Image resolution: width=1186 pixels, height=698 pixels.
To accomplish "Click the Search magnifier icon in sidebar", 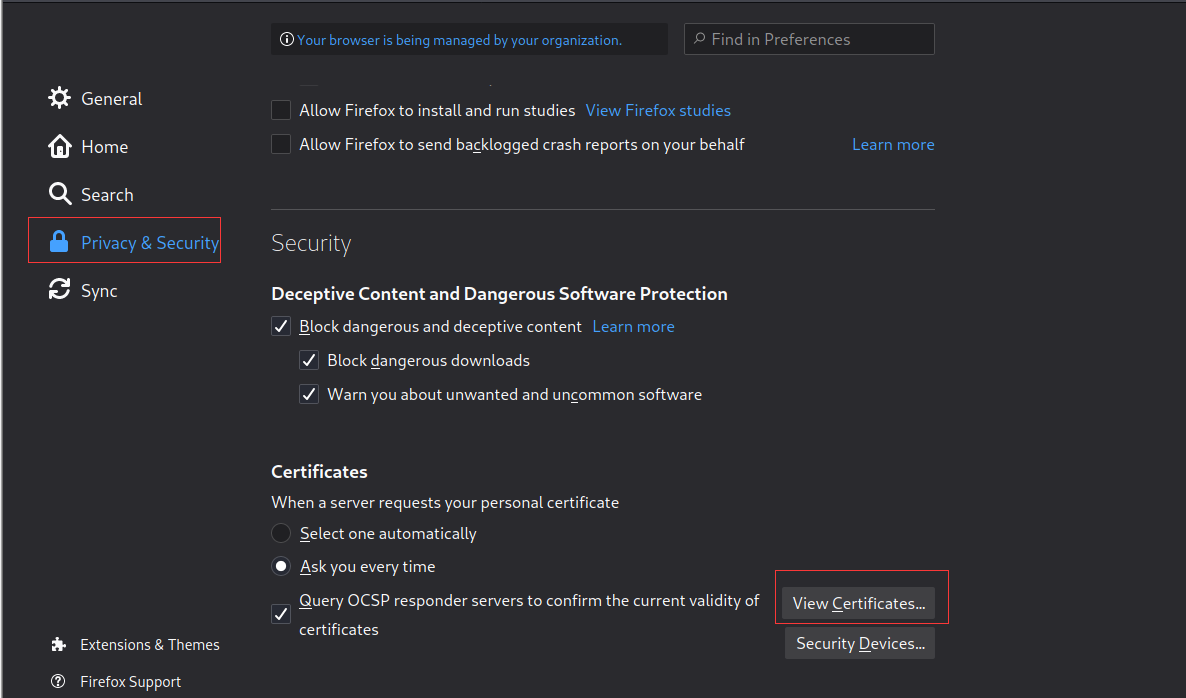I will pos(60,194).
